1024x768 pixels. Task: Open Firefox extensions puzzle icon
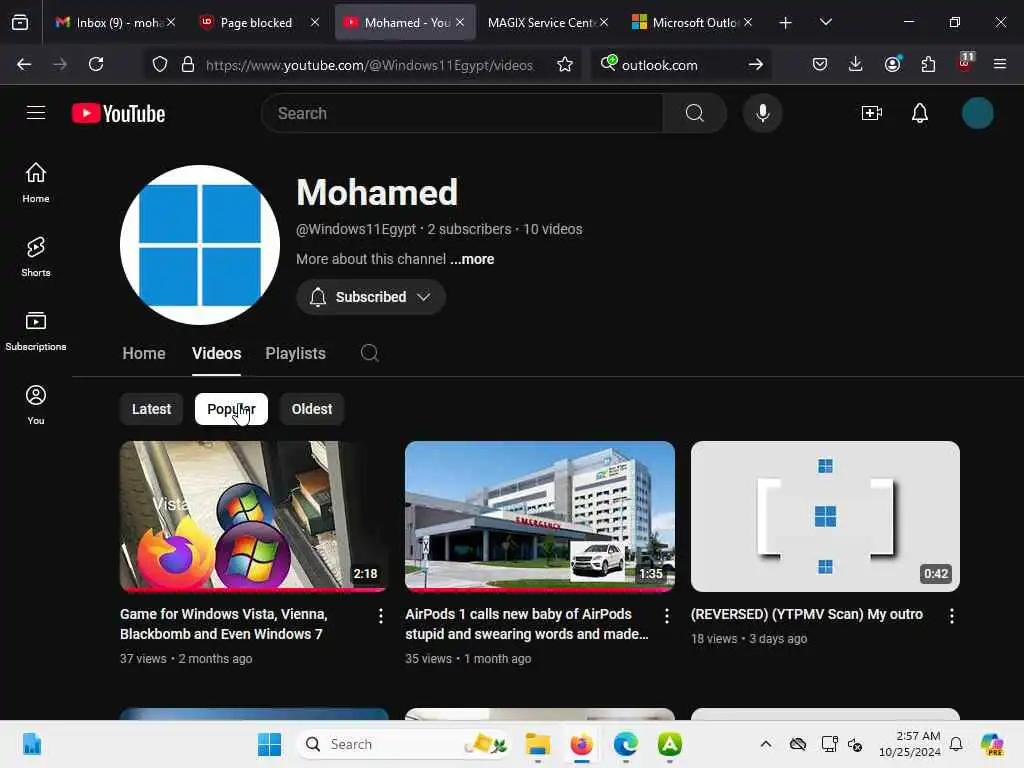click(x=928, y=64)
